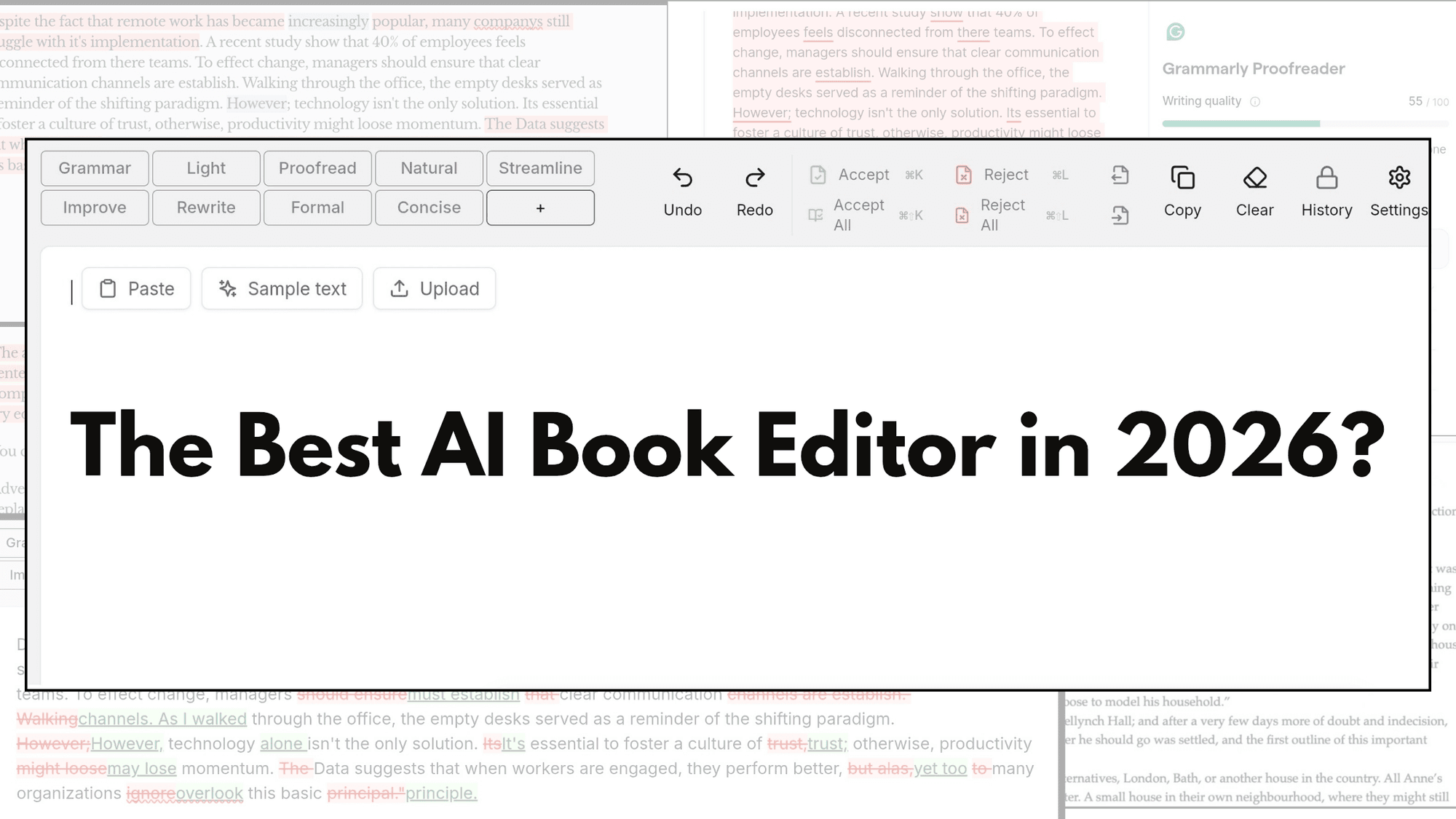Viewport: 1456px width, 819px height.
Task: Choose the Concise mode
Action: (429, 207)
